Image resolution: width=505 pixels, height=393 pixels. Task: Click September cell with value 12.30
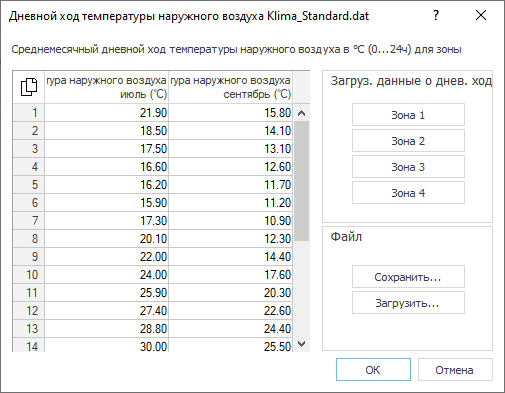click(231, 239)
